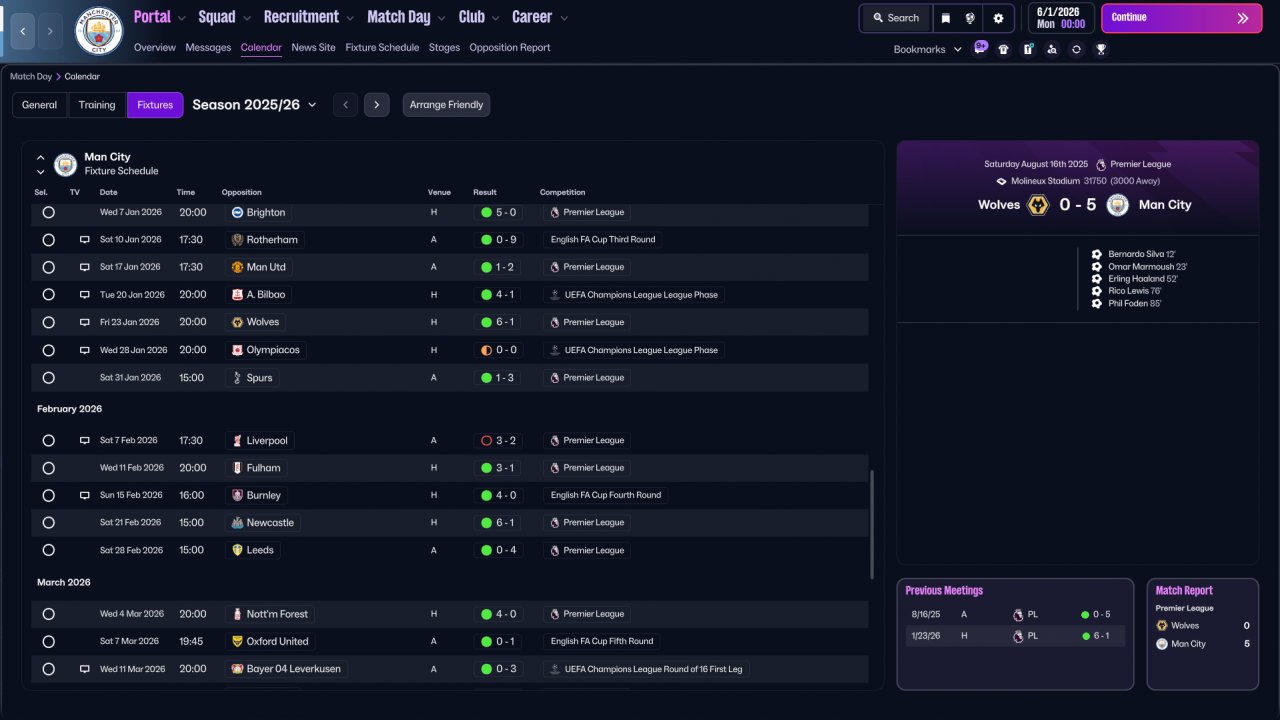Screen dimensions: 1280x720
Task: Open the Overview sub-menu item
Action: pos(154,47)
